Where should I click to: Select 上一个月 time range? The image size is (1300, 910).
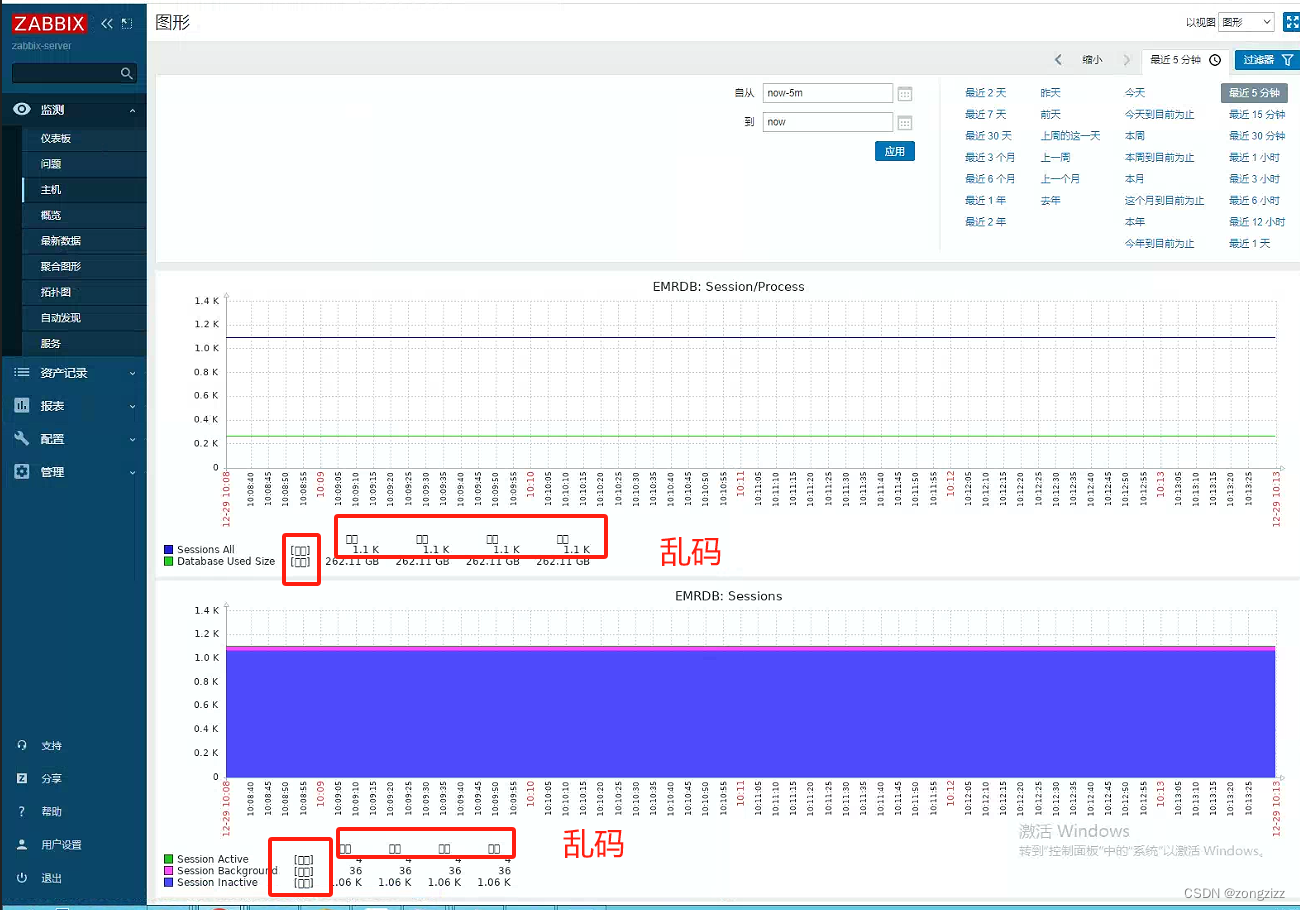(1059, 179)
